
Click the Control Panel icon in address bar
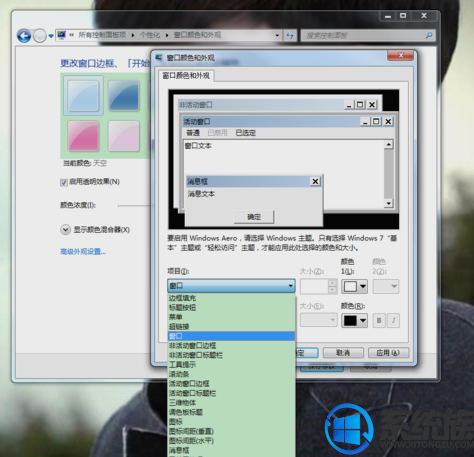[62, 35]
